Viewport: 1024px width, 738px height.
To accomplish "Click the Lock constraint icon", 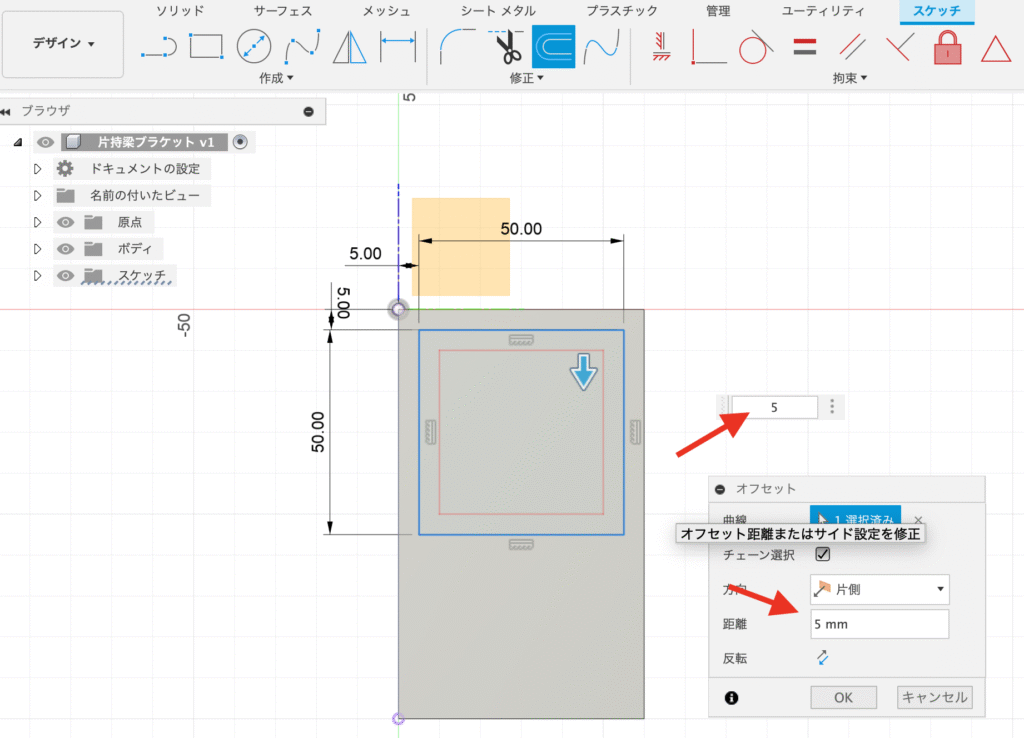I will click(x=946, y=47).
